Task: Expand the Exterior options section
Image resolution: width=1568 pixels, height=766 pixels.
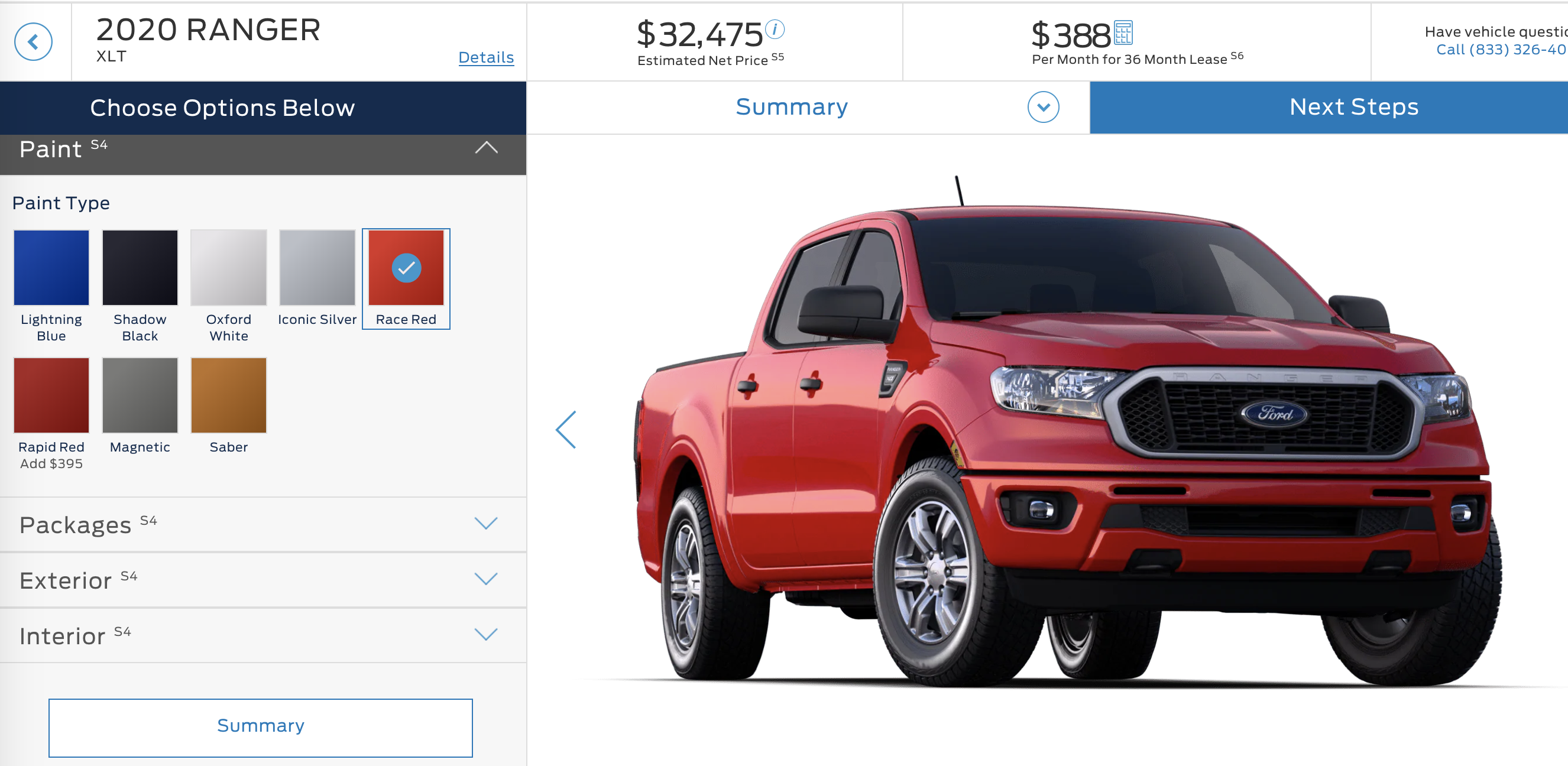Action: [x=263, y=579]
